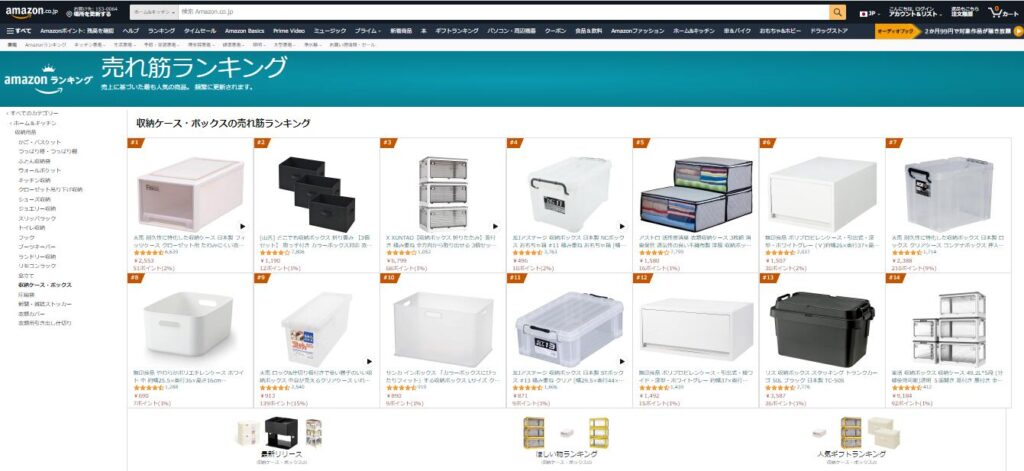The height and width of the screenshot is (471, 1024).
Task: Play video arrow on #1 product
Action: 243,227
